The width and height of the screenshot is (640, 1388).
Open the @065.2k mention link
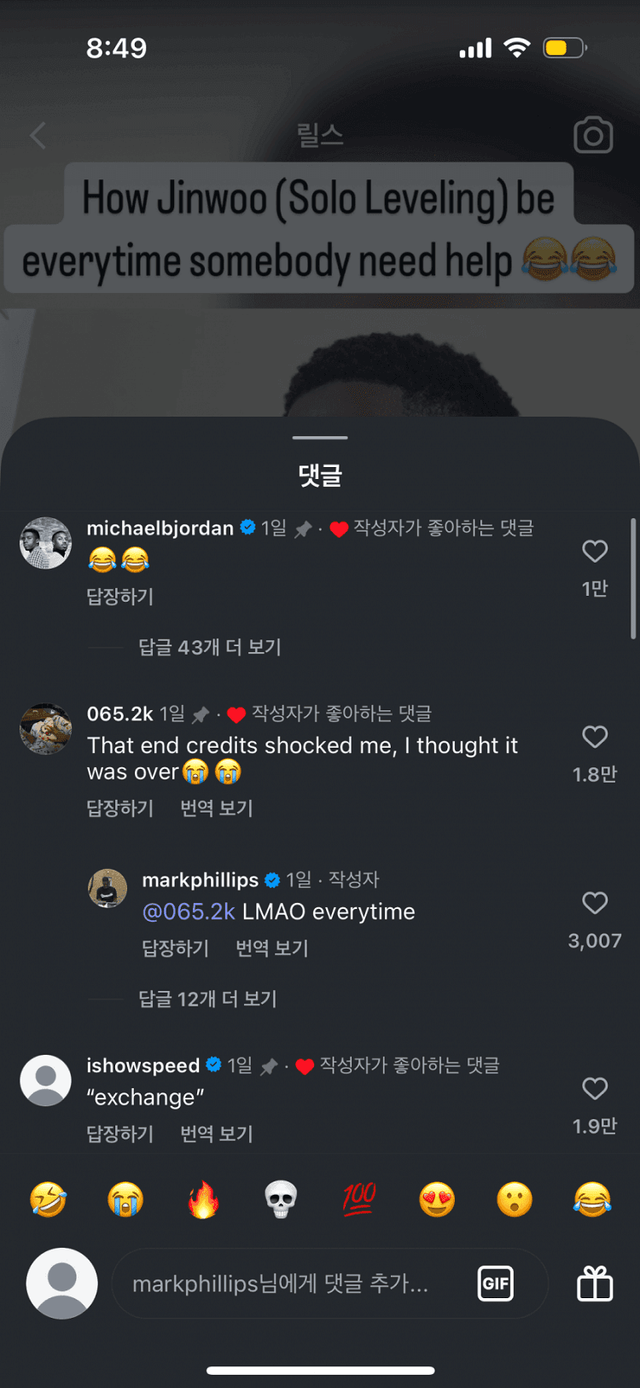coord(189,912)
